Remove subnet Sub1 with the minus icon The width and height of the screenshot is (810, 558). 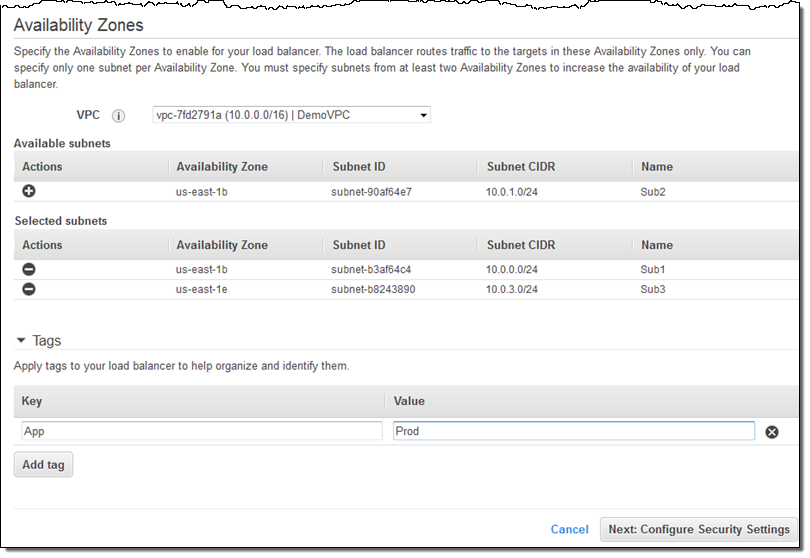[29, 269]
